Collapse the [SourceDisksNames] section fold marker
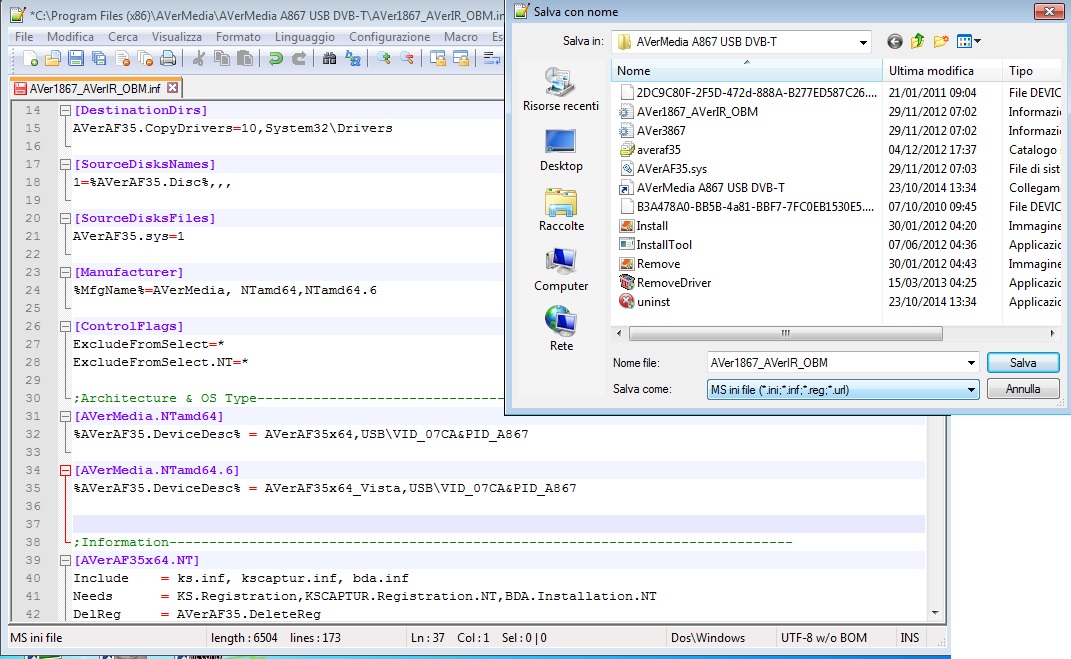This screenshot has height=659, width=1071. [x=65, y=164]
